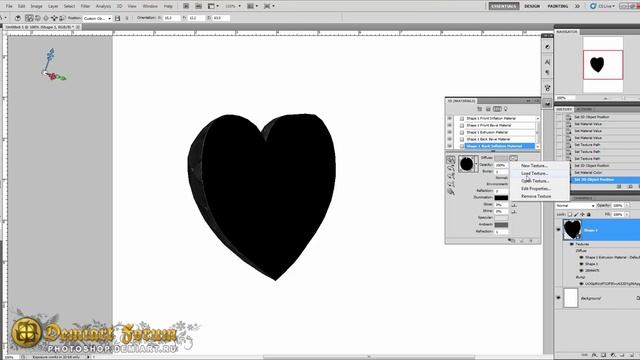Image resolution: width=640 pixels, height=360 pixels.
Task: Click the Opacity field in 3D Materials
Action: point(501,165)
